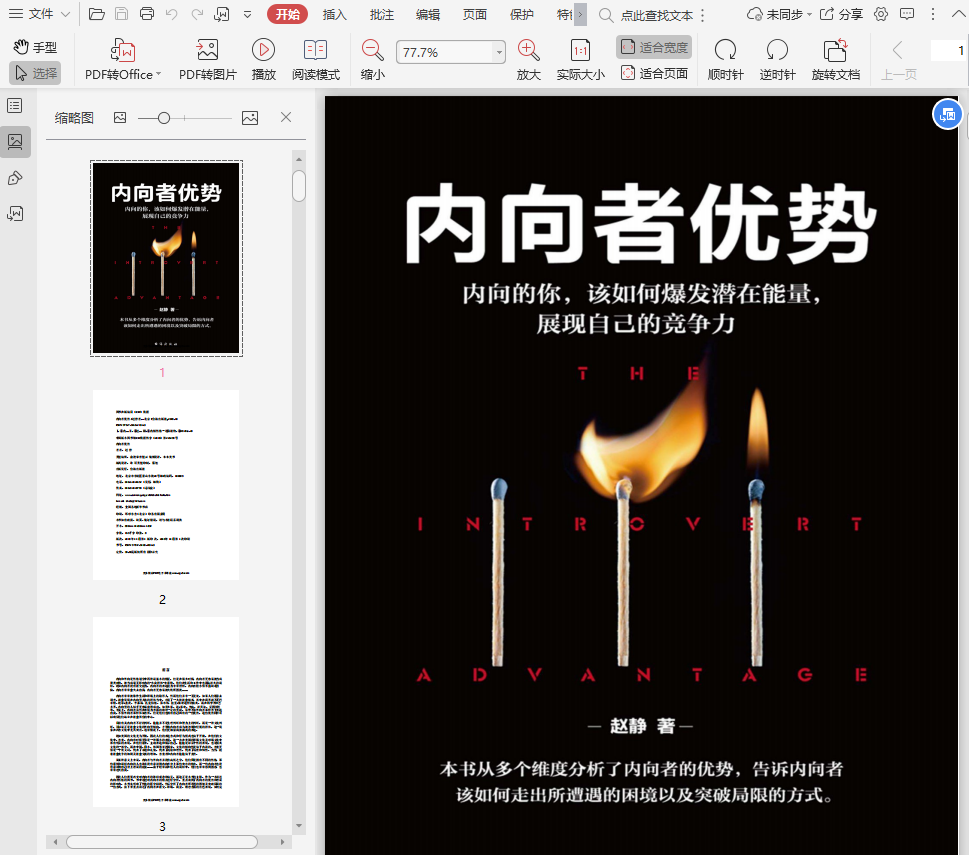Click the large thumbnail size icon

pos(250,117)
